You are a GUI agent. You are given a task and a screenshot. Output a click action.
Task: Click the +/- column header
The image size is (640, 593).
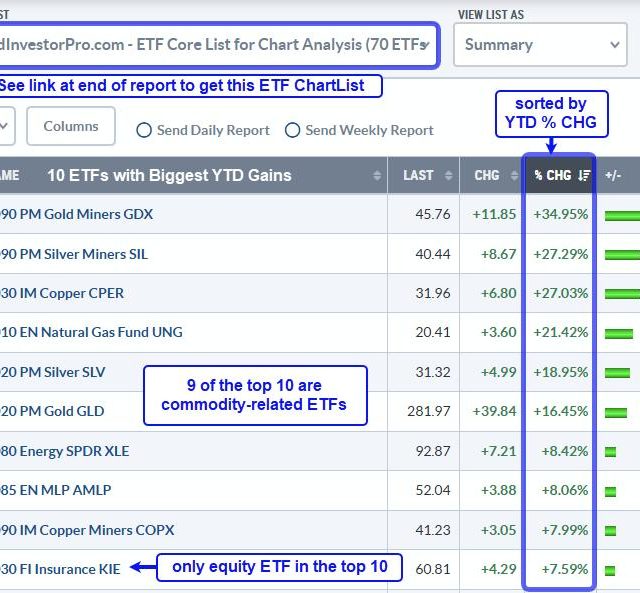pos(614,176)
